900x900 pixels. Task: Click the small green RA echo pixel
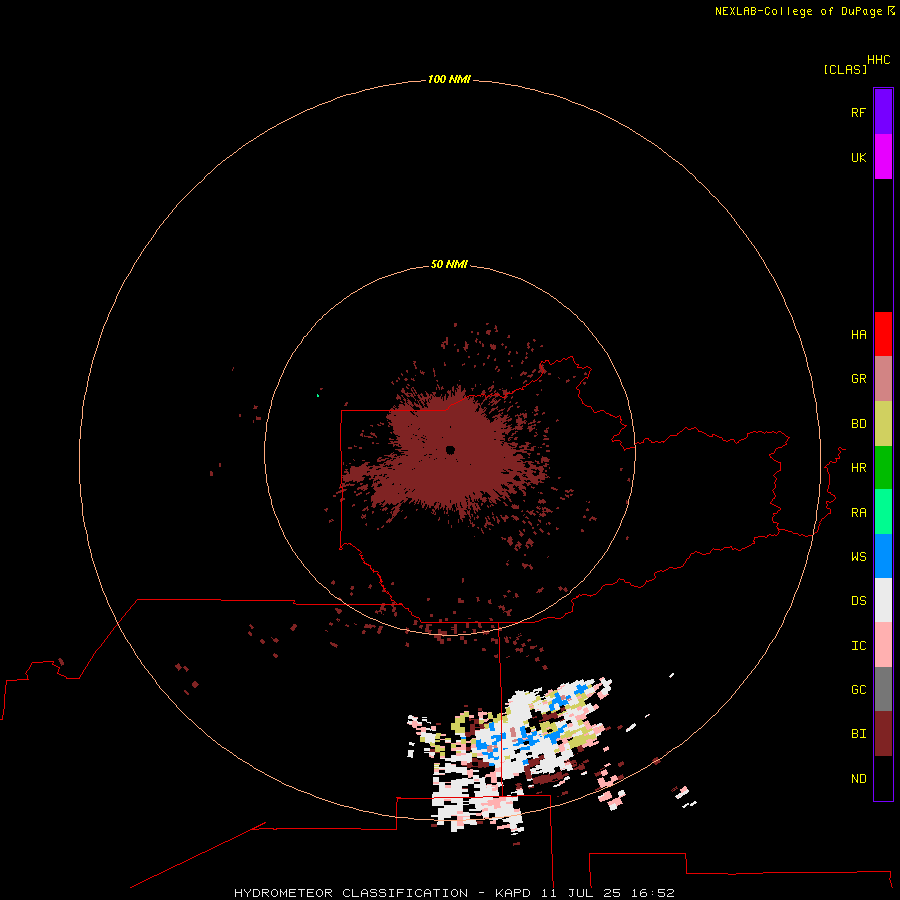tap(318, 395)
